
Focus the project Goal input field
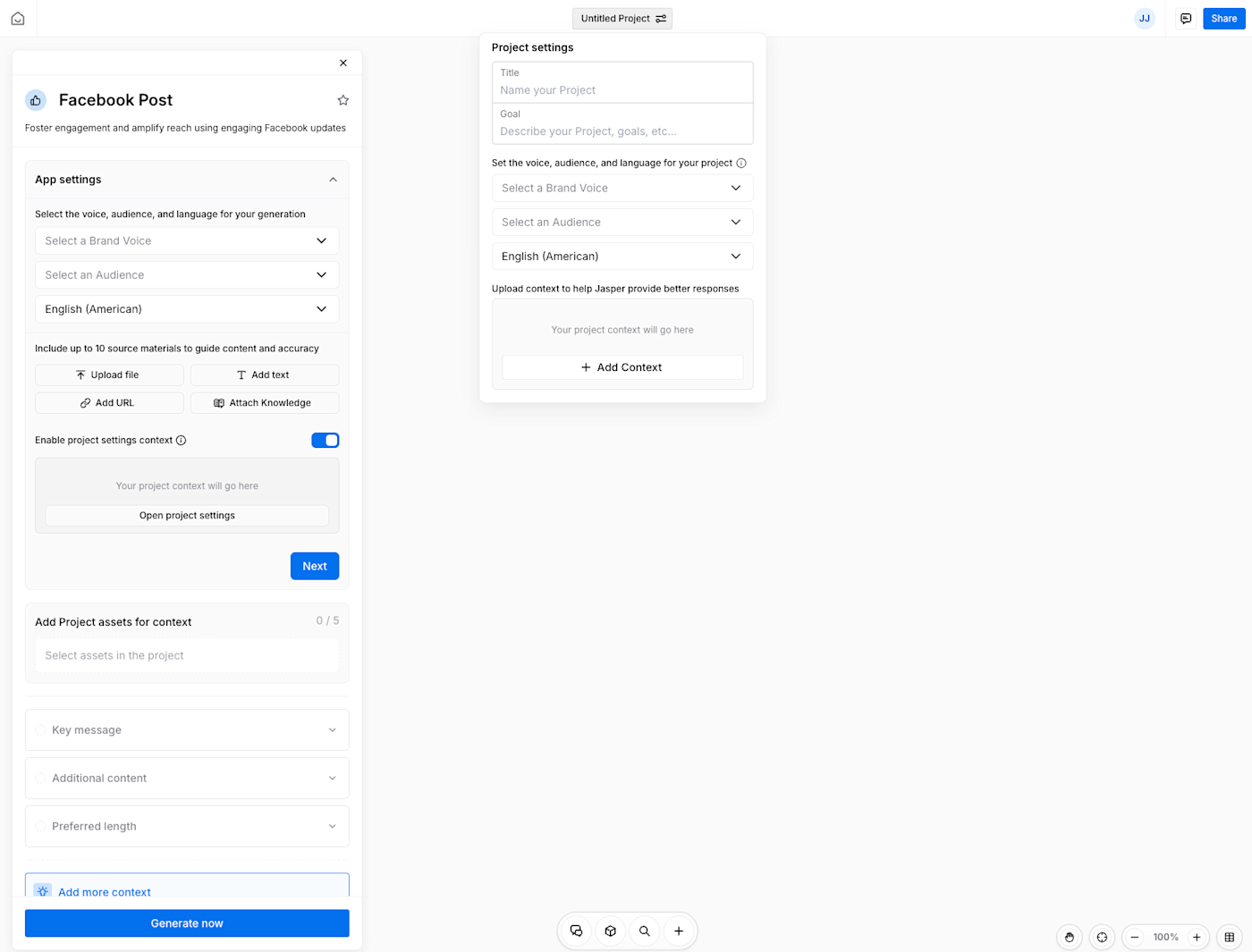[622, 123]
